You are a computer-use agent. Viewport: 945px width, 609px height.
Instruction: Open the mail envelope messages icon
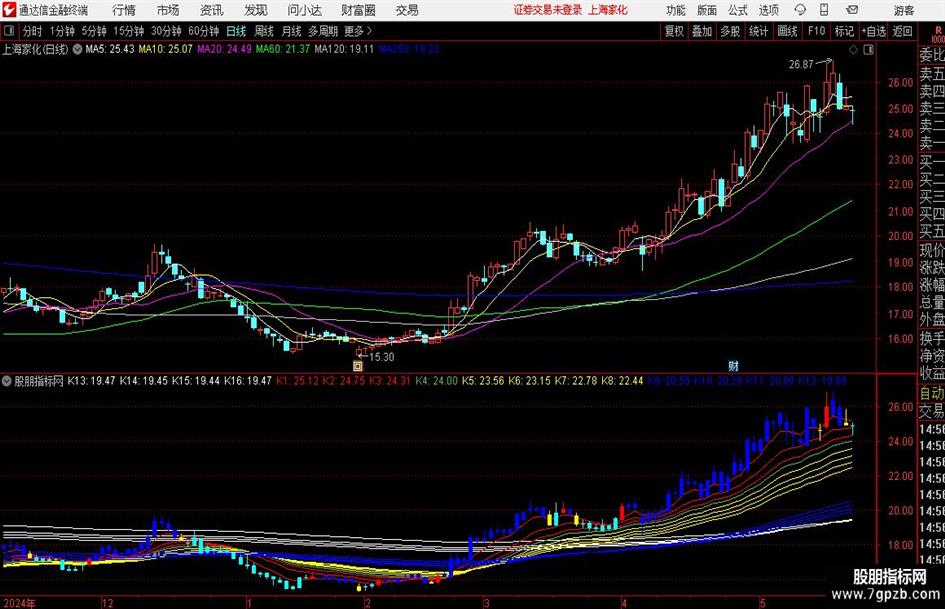click(852, 10)
